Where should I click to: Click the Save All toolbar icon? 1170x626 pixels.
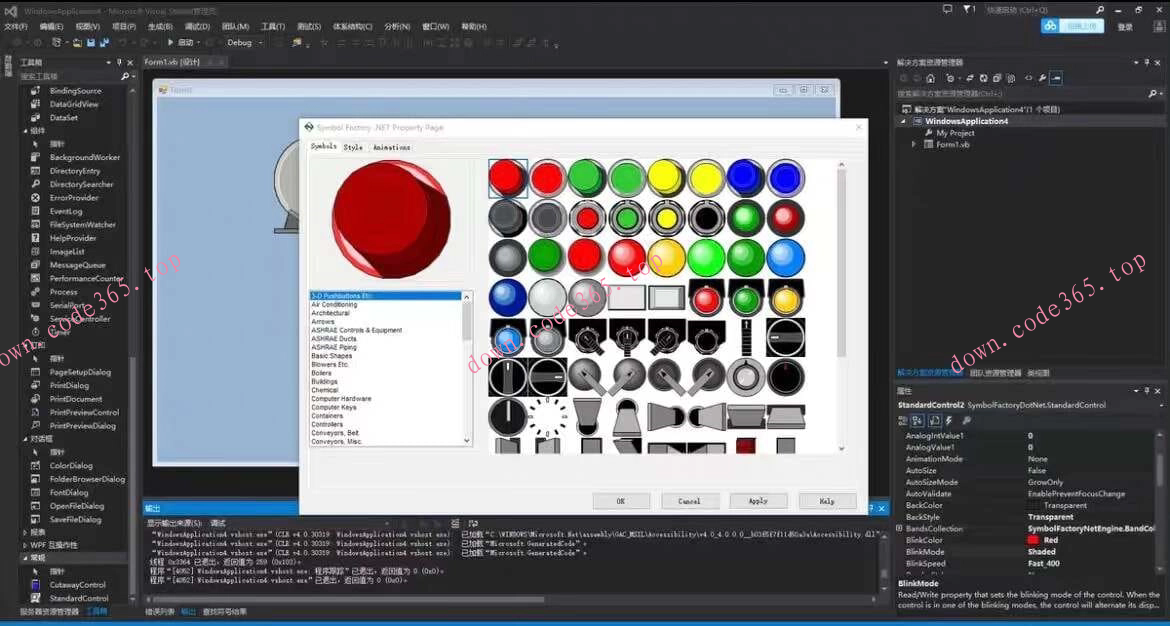pos(102,43)
